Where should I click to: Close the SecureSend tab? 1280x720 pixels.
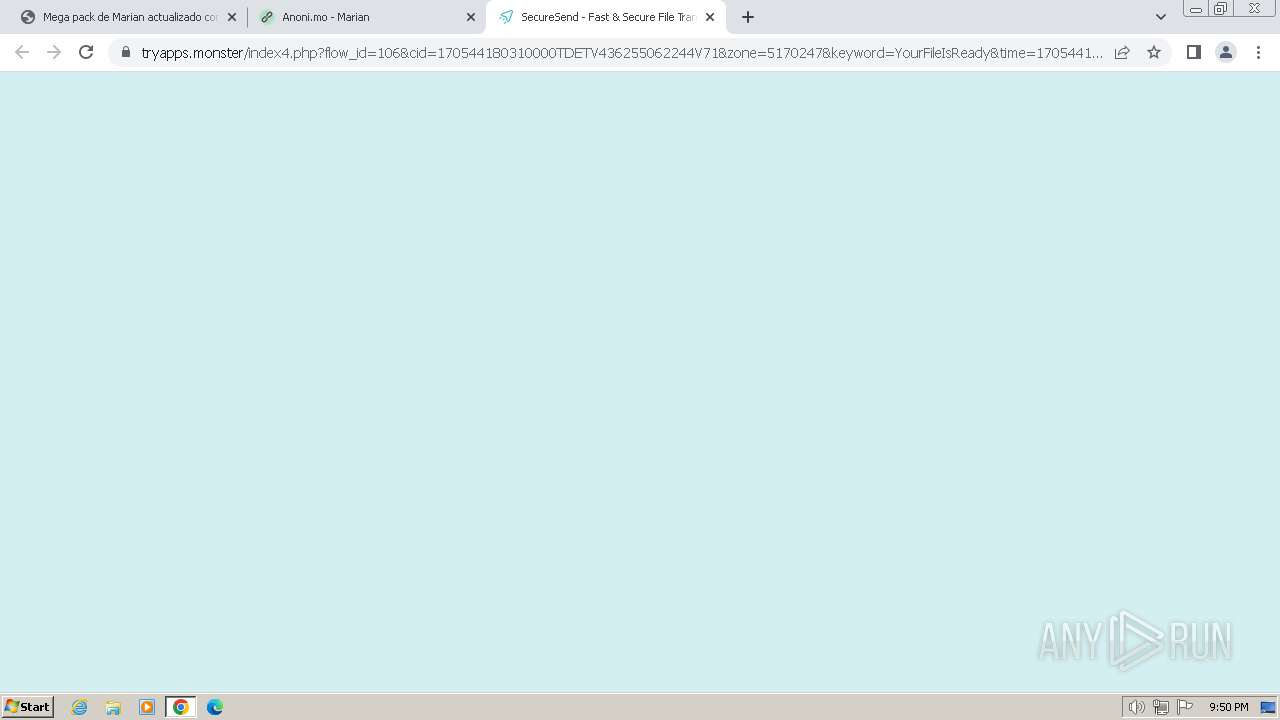710,17
